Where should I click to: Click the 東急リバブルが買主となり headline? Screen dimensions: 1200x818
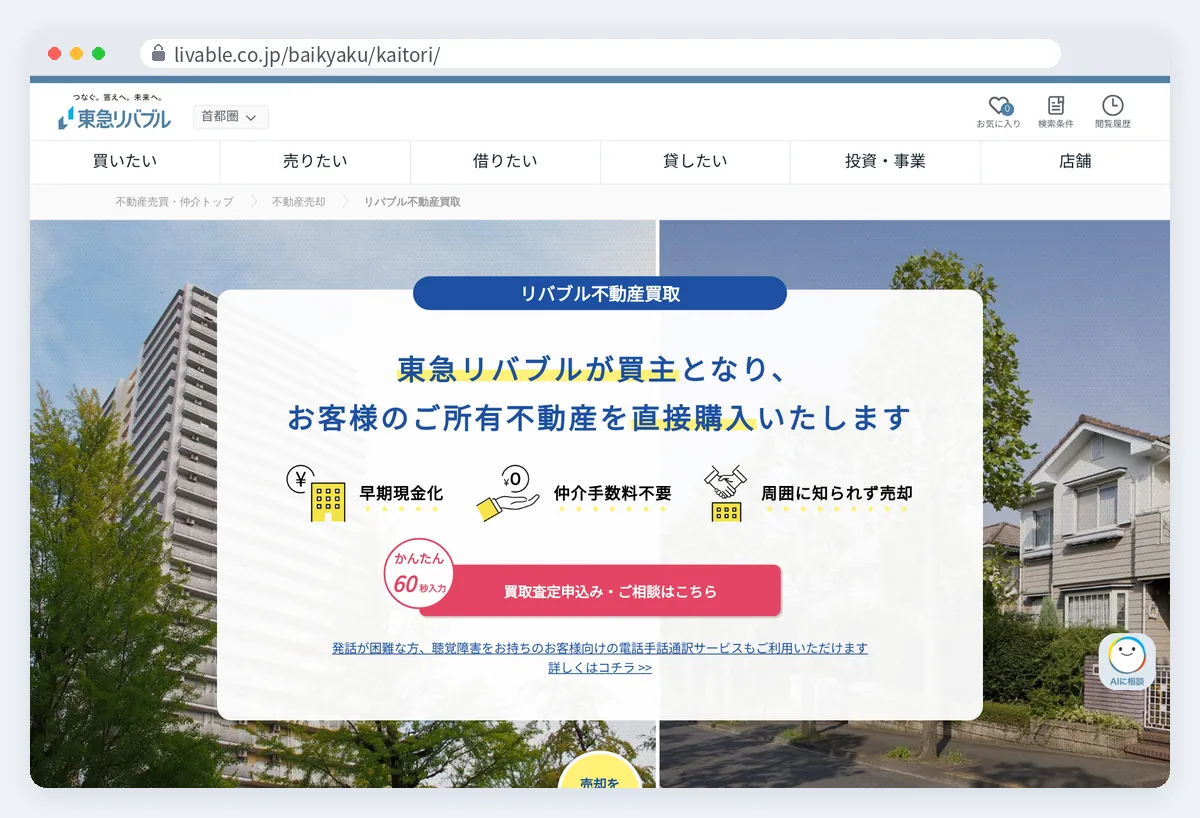click(x=595, y=369)
